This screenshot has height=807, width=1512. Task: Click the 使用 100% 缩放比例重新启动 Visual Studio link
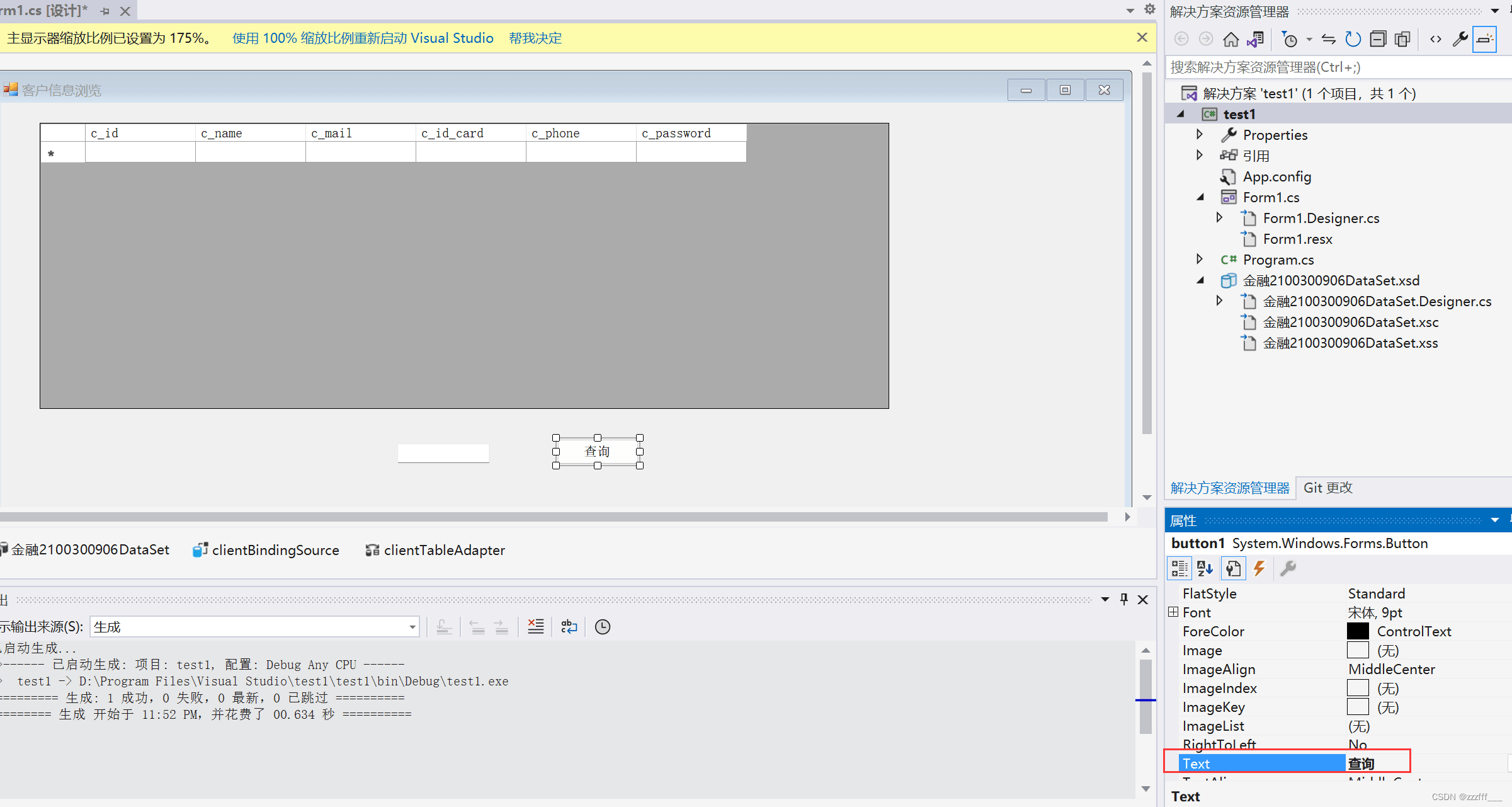pos(363,38)
